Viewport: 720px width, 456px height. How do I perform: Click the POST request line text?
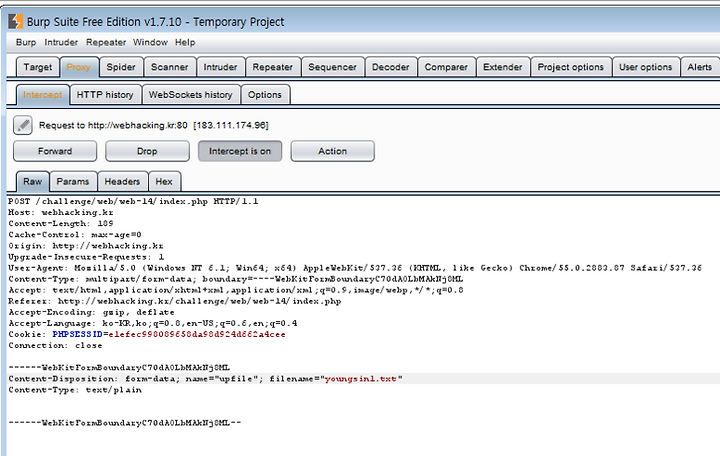pos(133,201)
